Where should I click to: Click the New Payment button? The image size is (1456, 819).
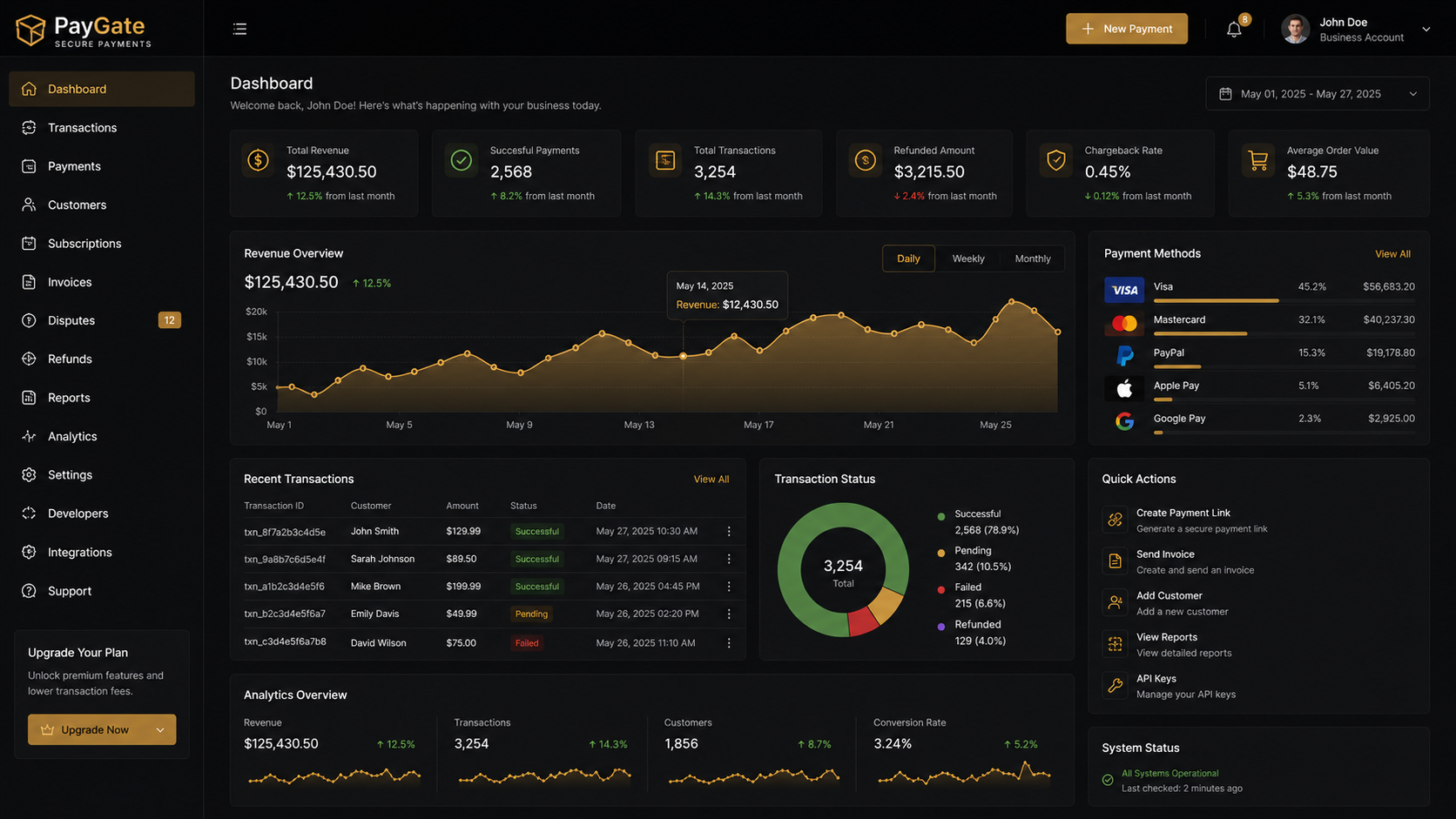click(x=1127, y=29)
